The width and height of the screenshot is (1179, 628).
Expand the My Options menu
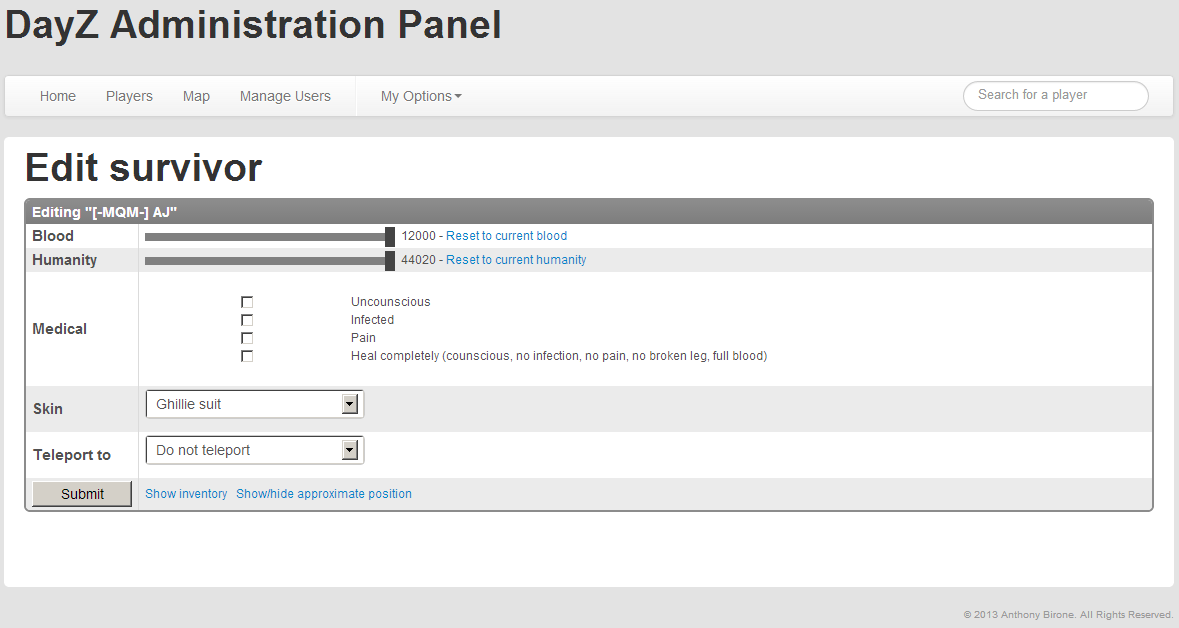421,96
